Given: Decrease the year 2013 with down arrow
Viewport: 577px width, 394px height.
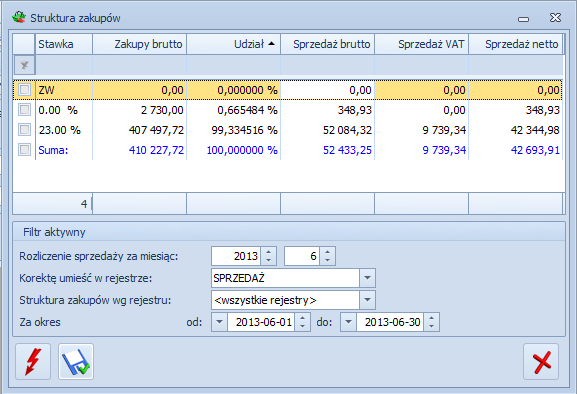Looking at the screenshot, I should (x=269, y=260).
